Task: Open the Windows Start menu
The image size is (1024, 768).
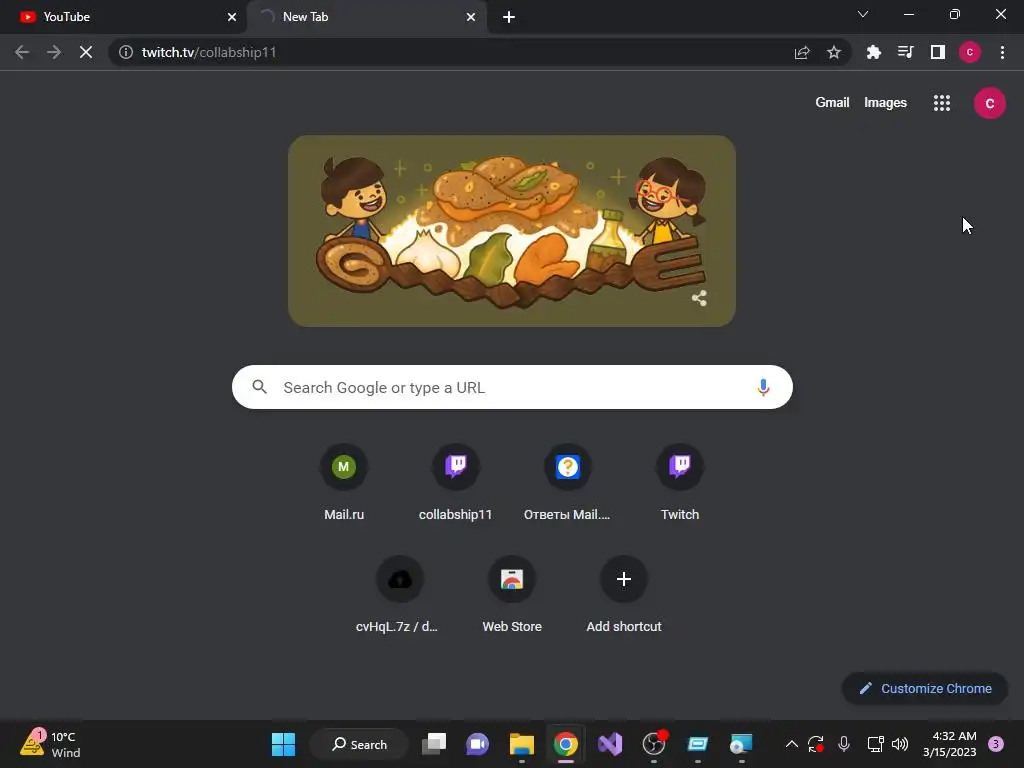Action: pyautogui.click(x=283, y=744)
